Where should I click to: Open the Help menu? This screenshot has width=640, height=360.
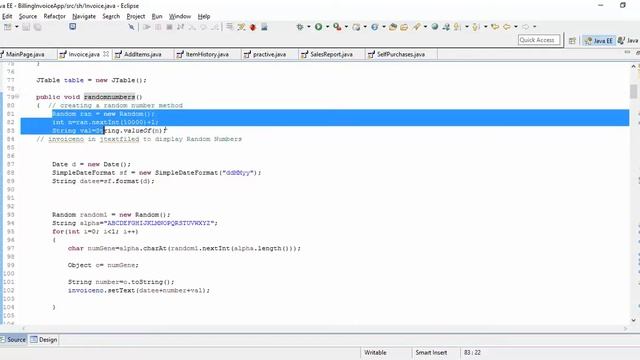(204, 16)
